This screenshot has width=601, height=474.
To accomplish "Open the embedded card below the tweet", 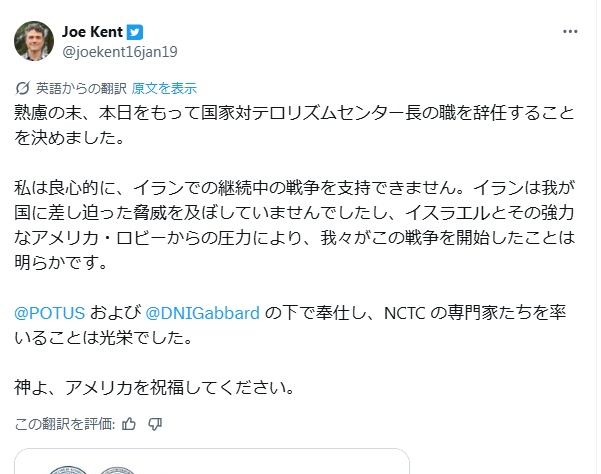I will click(212, 462).
